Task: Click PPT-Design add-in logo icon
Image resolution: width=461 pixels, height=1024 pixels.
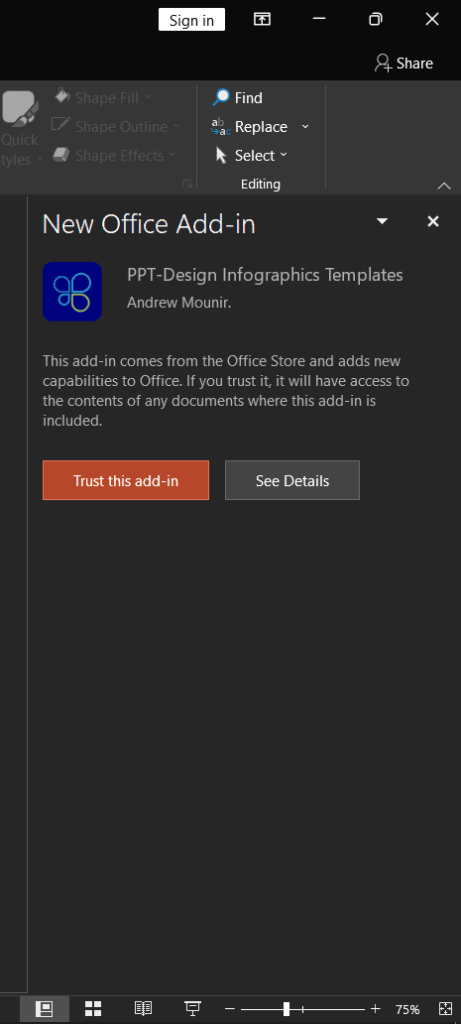Action: tap(72, 291)
